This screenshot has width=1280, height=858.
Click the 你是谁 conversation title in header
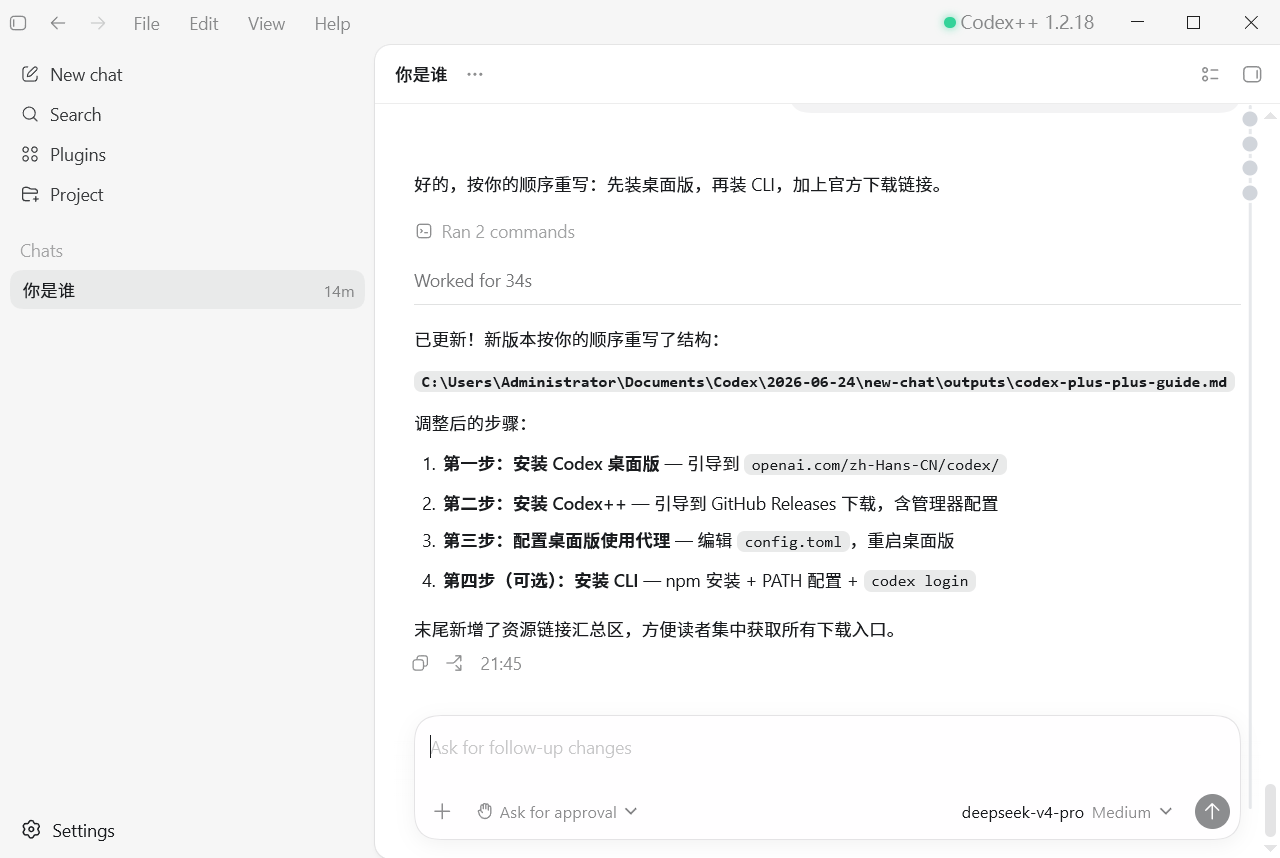421,74
